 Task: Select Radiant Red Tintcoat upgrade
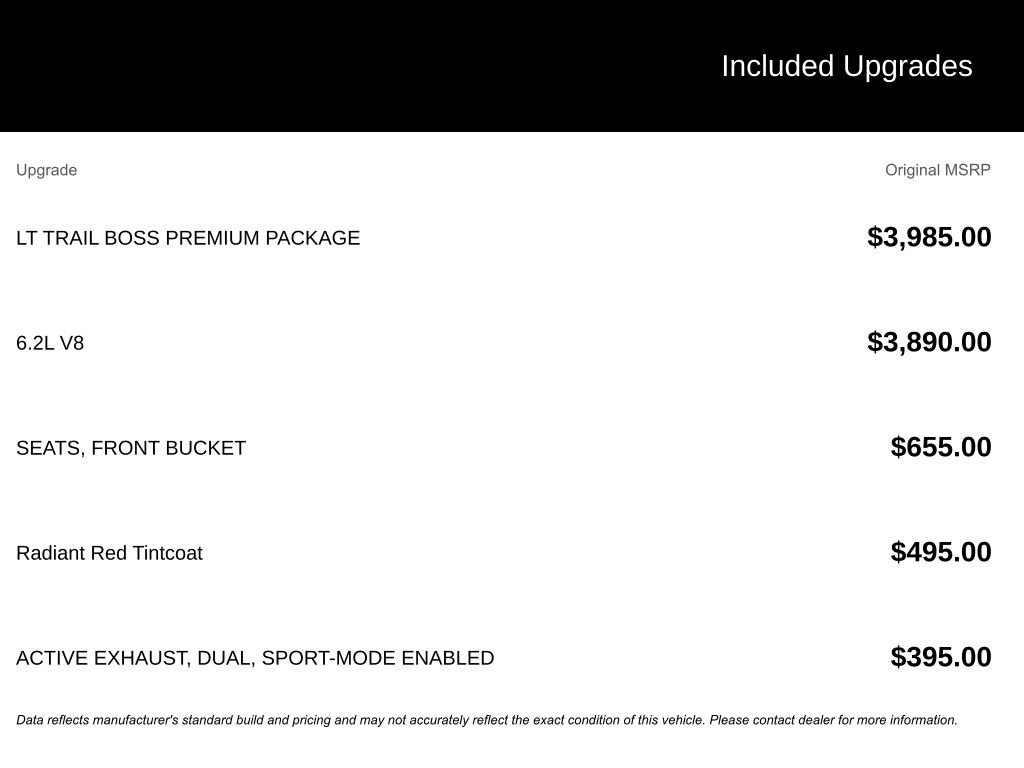tap(109, 553)
